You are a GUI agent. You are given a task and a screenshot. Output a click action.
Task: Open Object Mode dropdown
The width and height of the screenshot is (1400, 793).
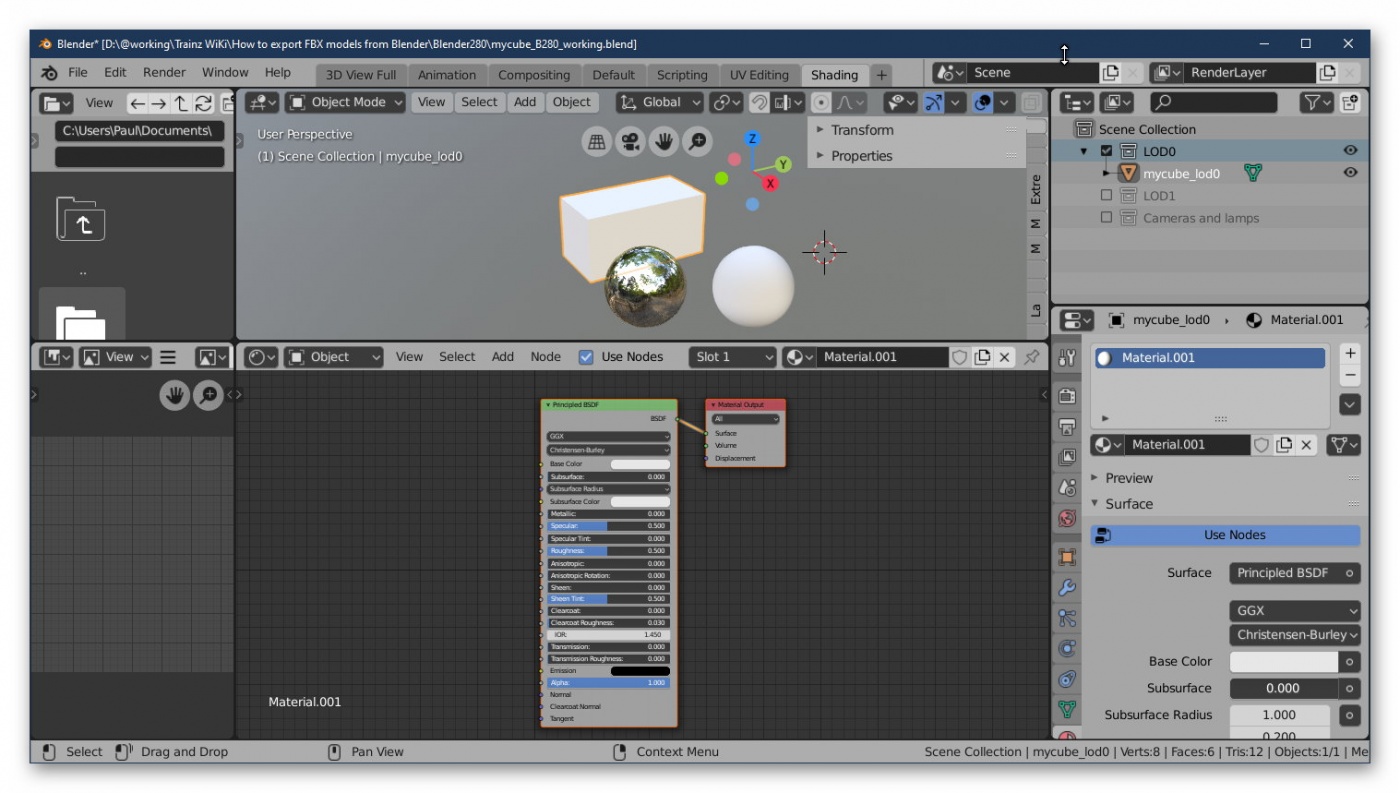point(345,102)
